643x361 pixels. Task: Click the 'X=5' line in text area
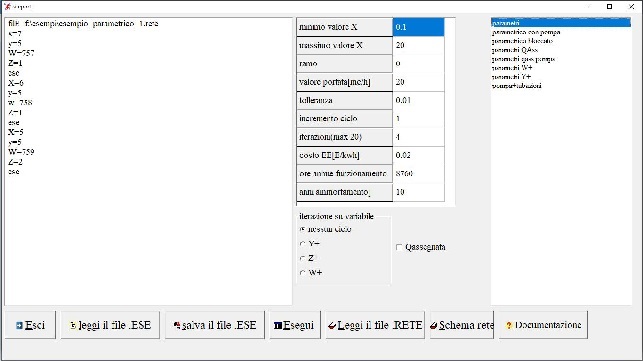[x=16, y=132]
